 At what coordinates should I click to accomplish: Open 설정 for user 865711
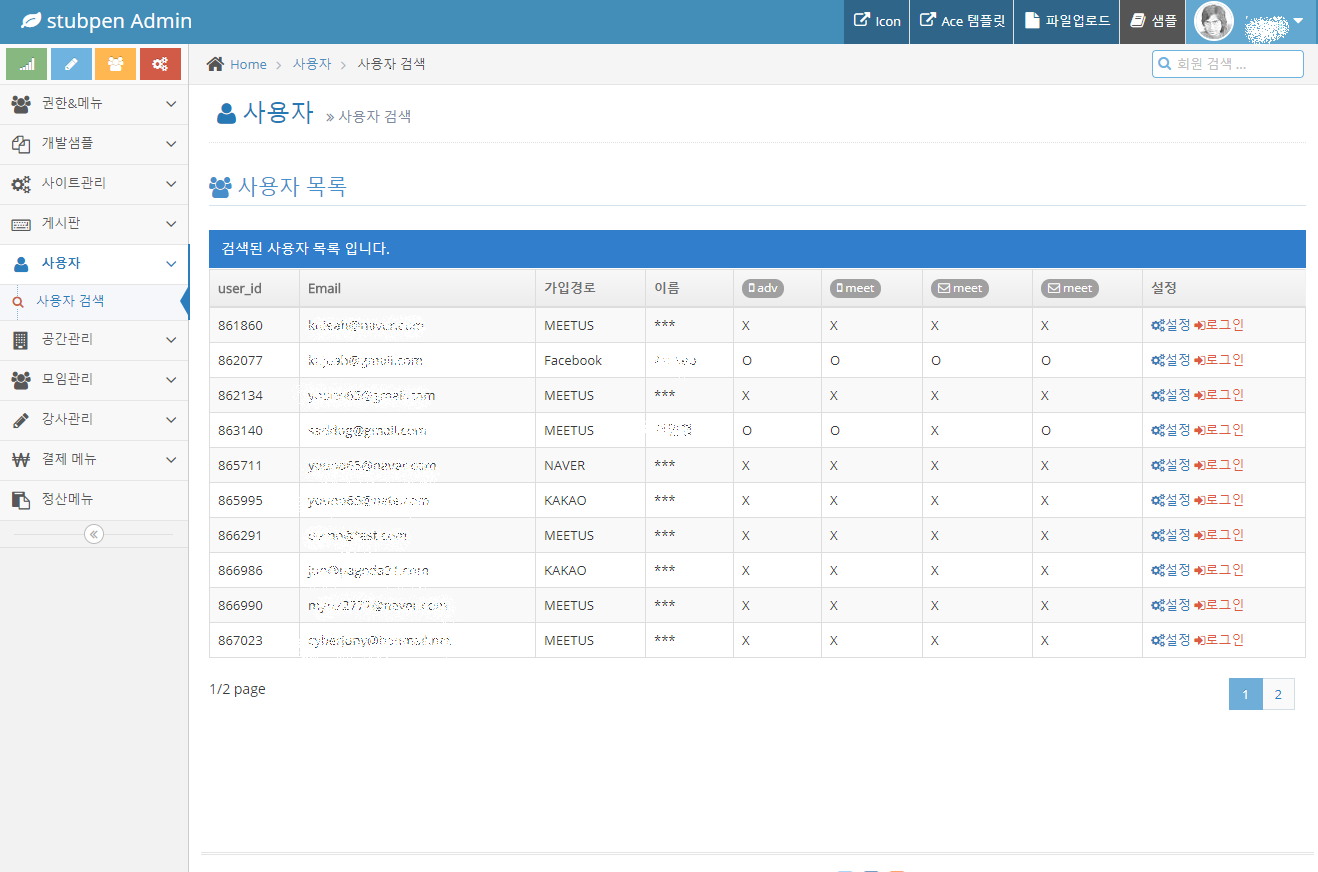tap(1171, 465)
